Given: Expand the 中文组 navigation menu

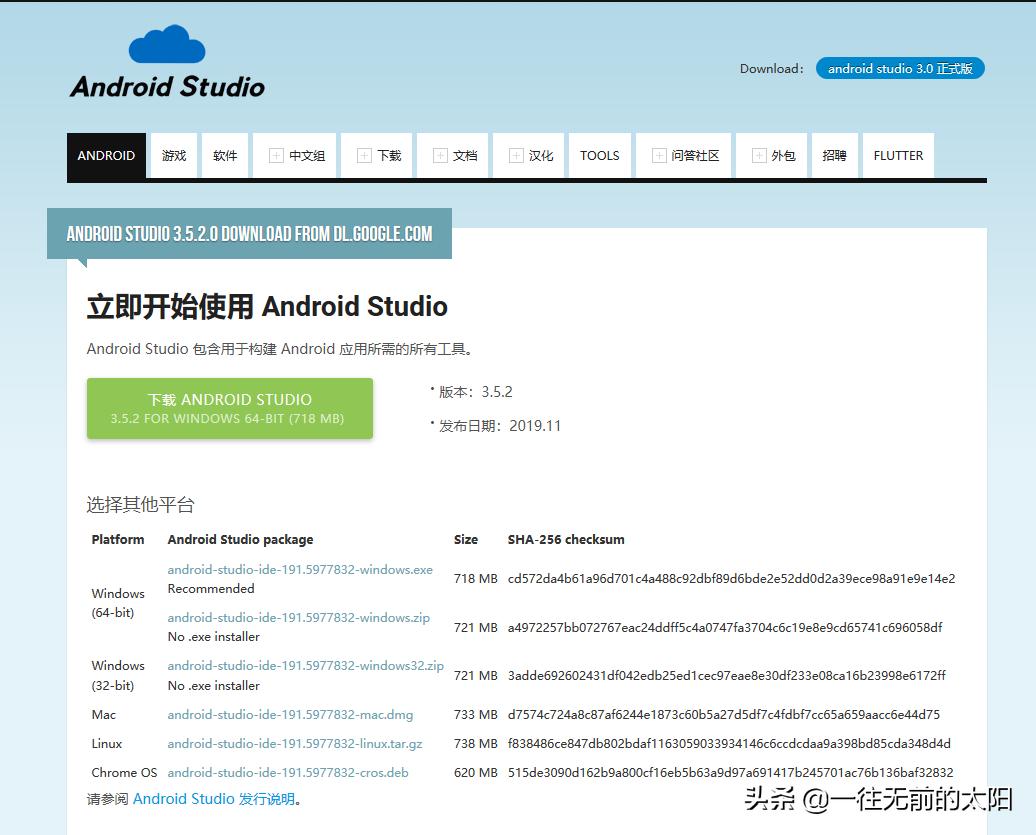Looking at the screenshot, I should pos(295,155).
